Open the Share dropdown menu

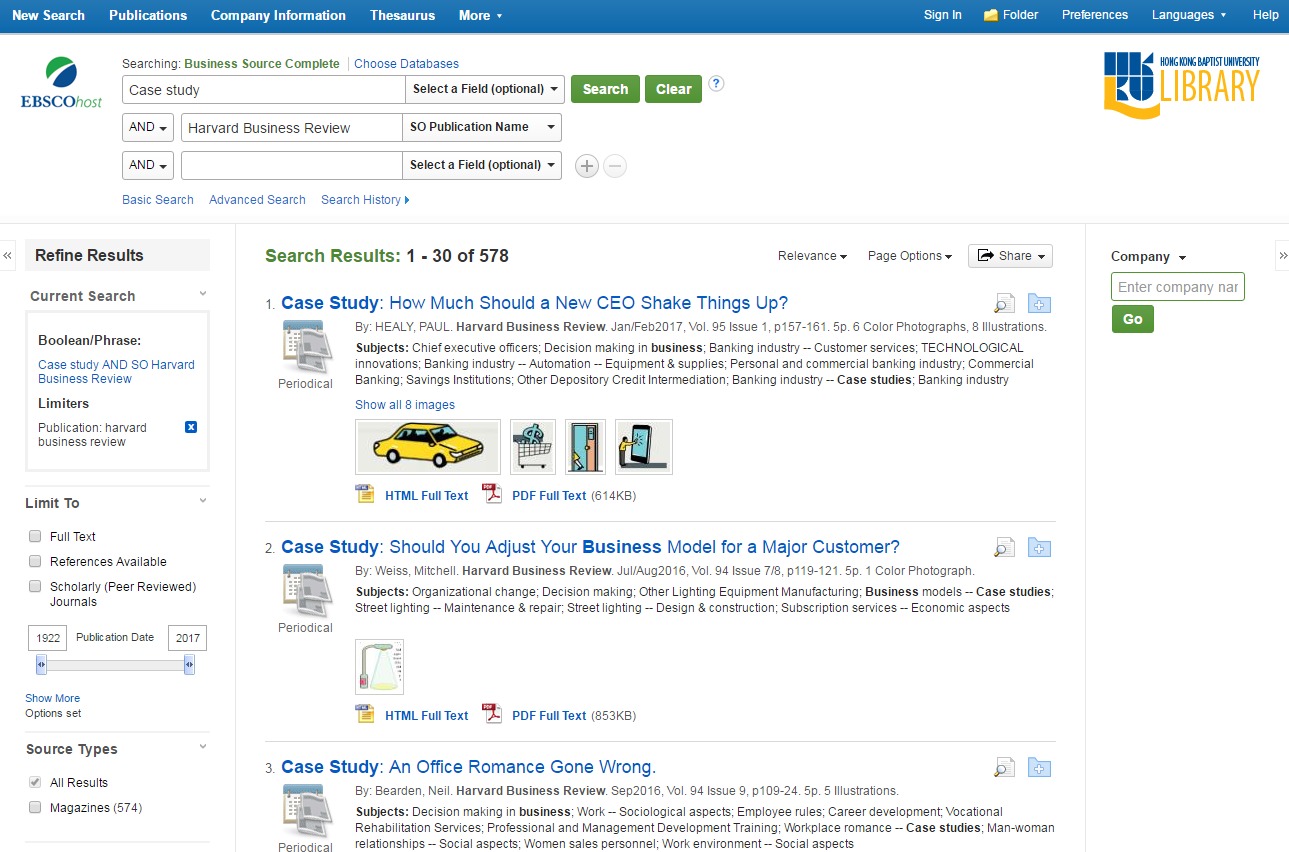(x=1010, y=256)
